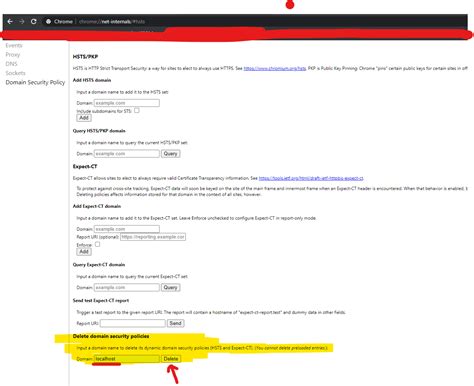The image size is (474, 386).
Task: Click Query button for HSTS/PKP domain
Action: point(171,154)
